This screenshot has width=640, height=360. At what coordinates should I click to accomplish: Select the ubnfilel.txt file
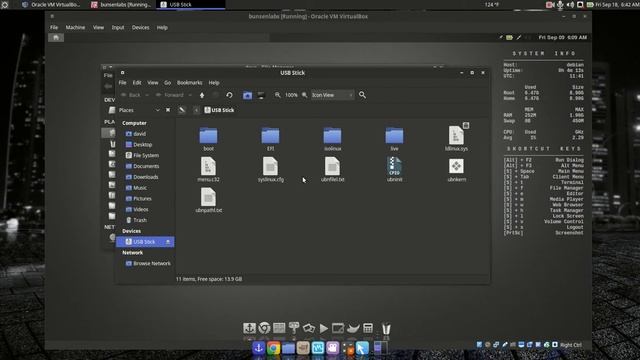(x=332, y=170)
